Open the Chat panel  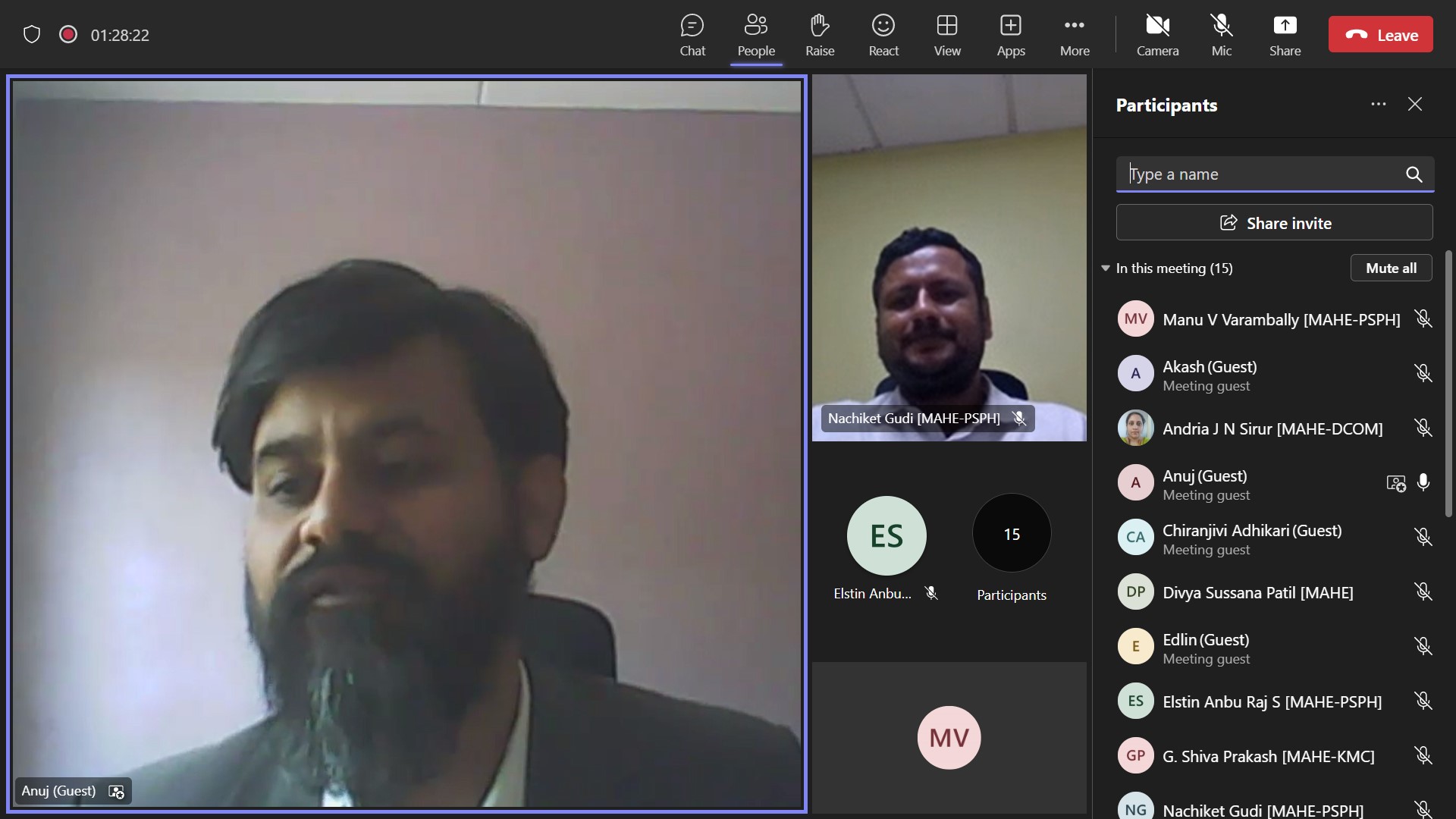692,35
